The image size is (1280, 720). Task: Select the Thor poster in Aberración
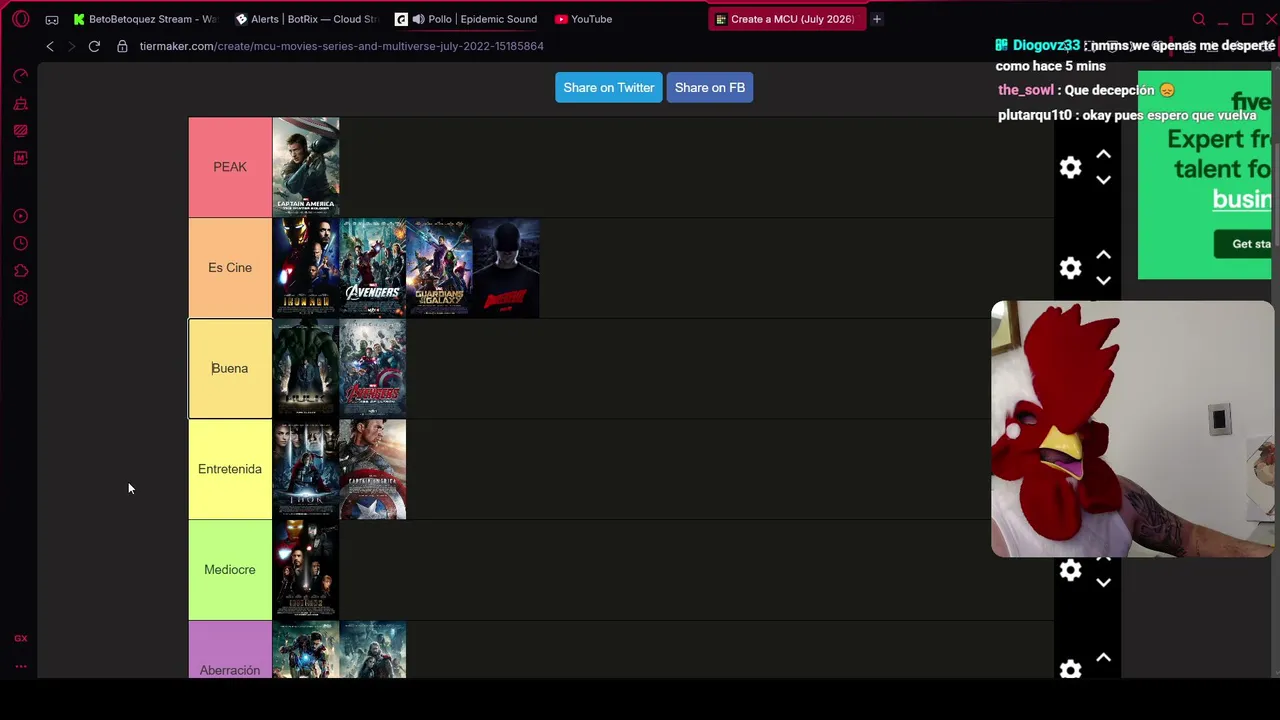coord(373,650)
